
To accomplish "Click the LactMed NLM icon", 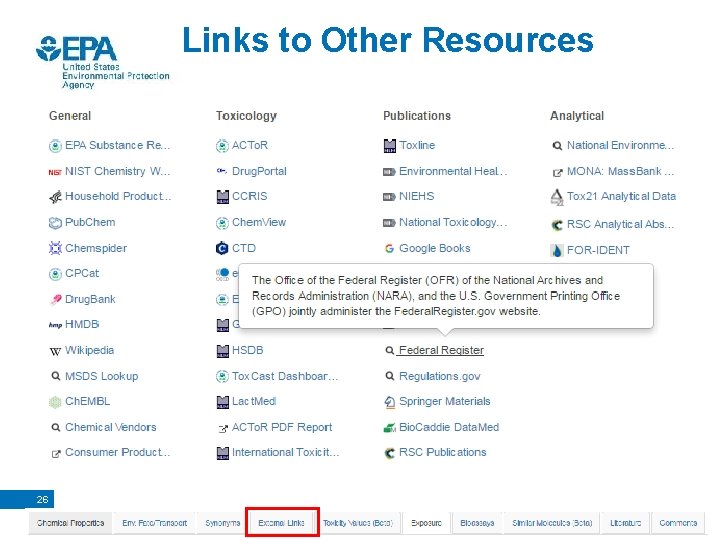I will (x=223, y=402).
